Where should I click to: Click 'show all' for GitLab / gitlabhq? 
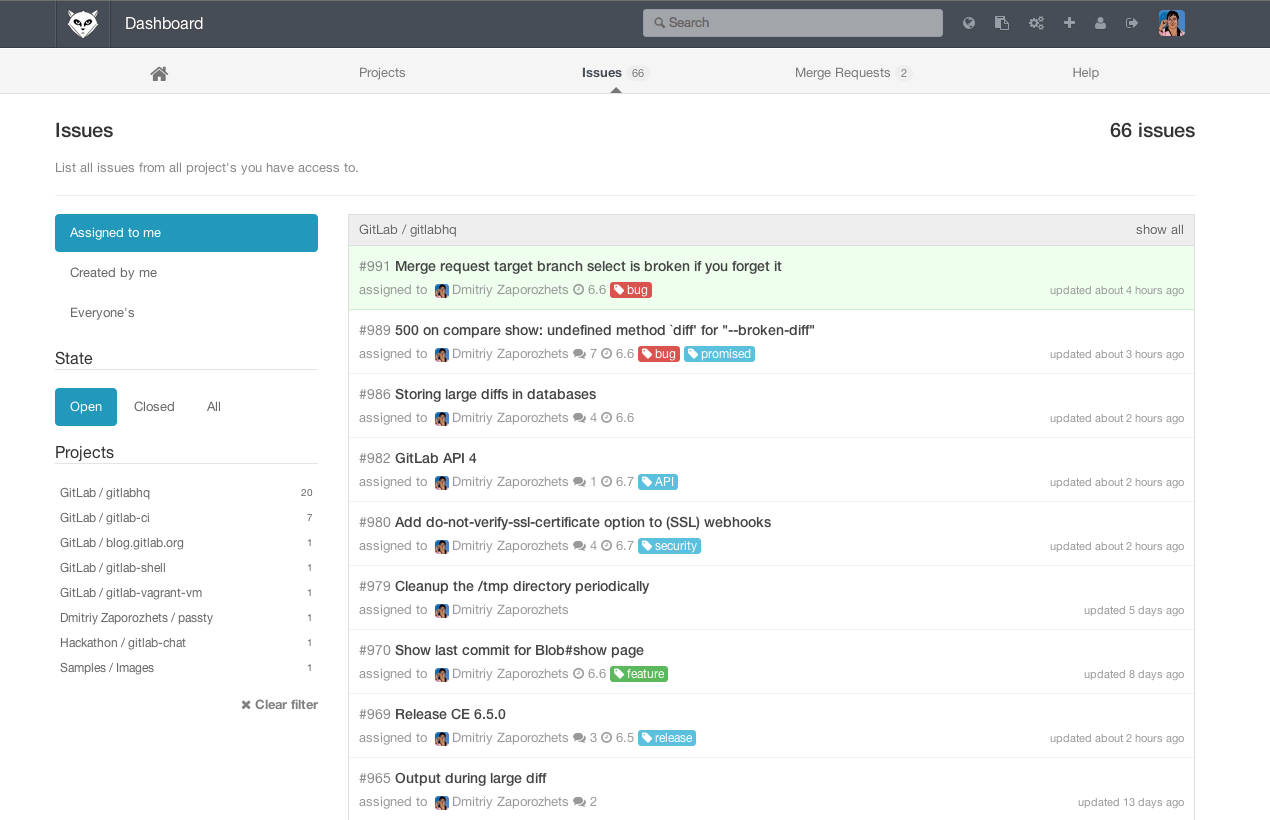(x=1159, y=230)
